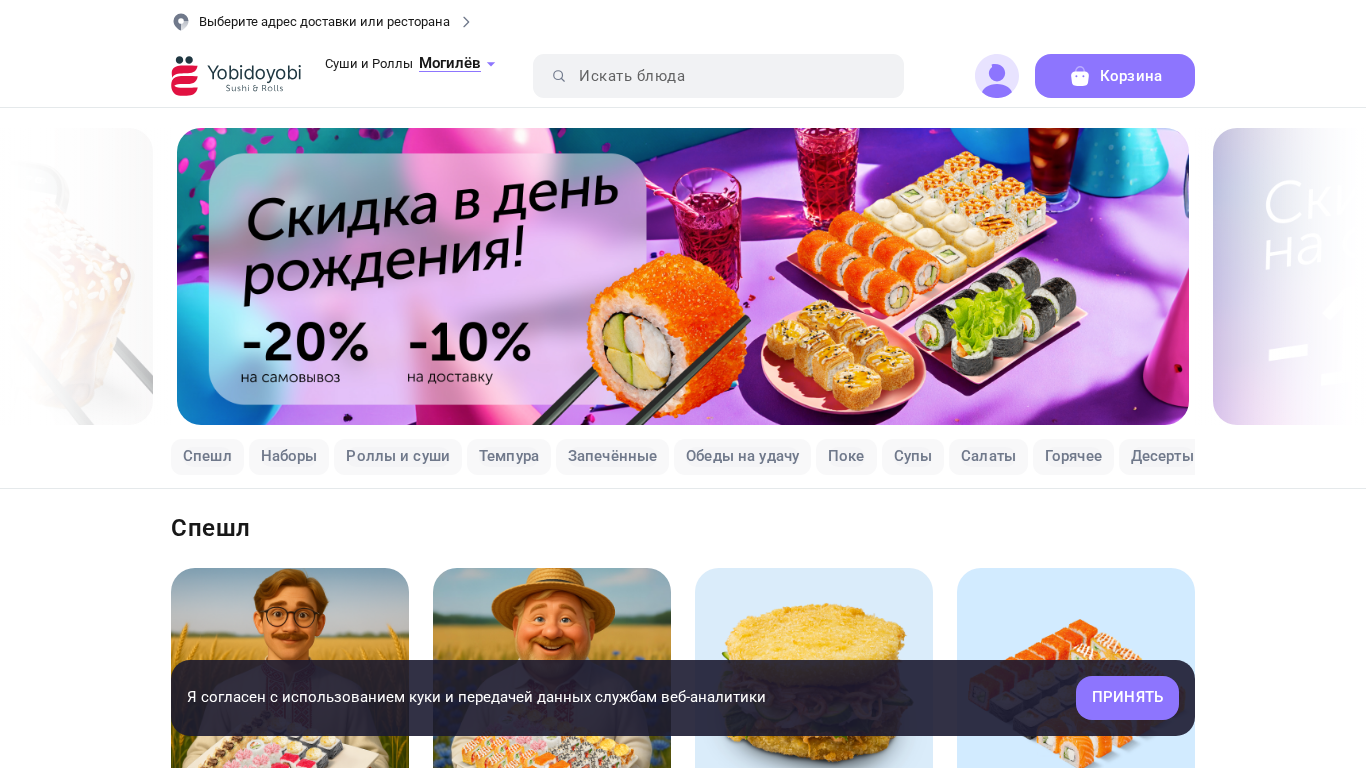Expand the Могилёв city dropdown

pyautogui.click(x=457, y=63)
